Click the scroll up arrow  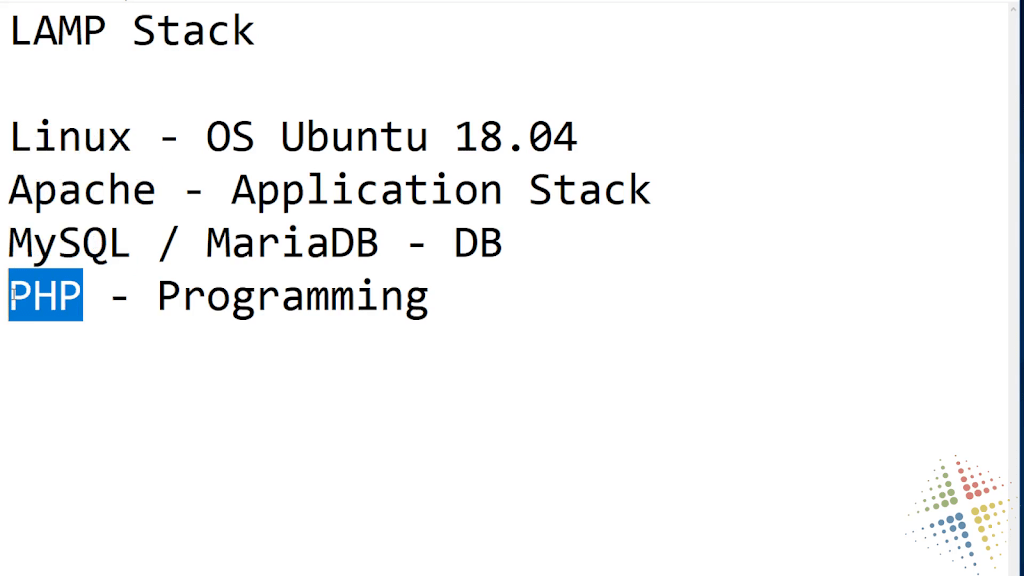pos(1014,8)
